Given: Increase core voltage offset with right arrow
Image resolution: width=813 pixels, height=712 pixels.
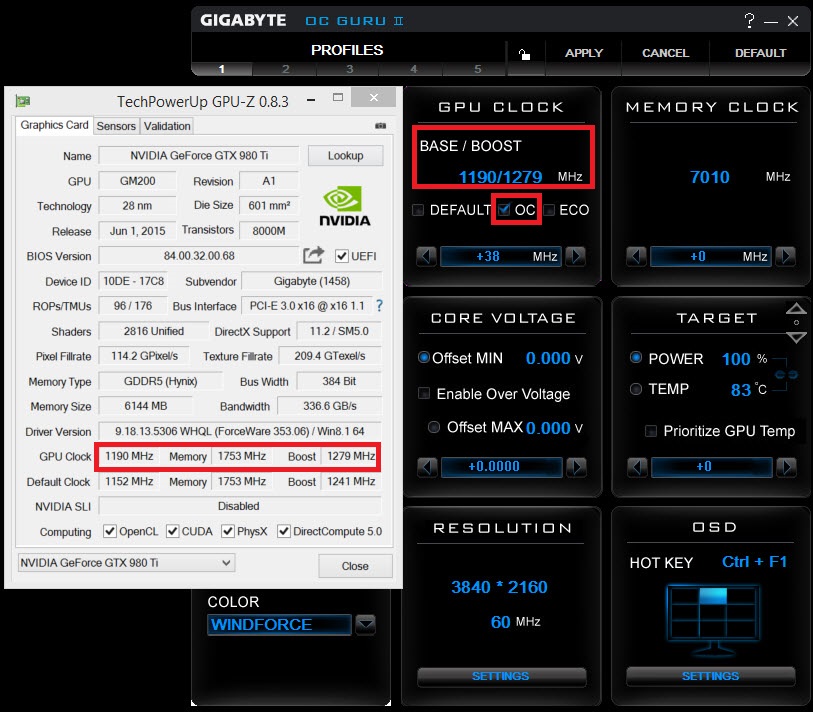Looking at the screenshot, I should point(577,467).
